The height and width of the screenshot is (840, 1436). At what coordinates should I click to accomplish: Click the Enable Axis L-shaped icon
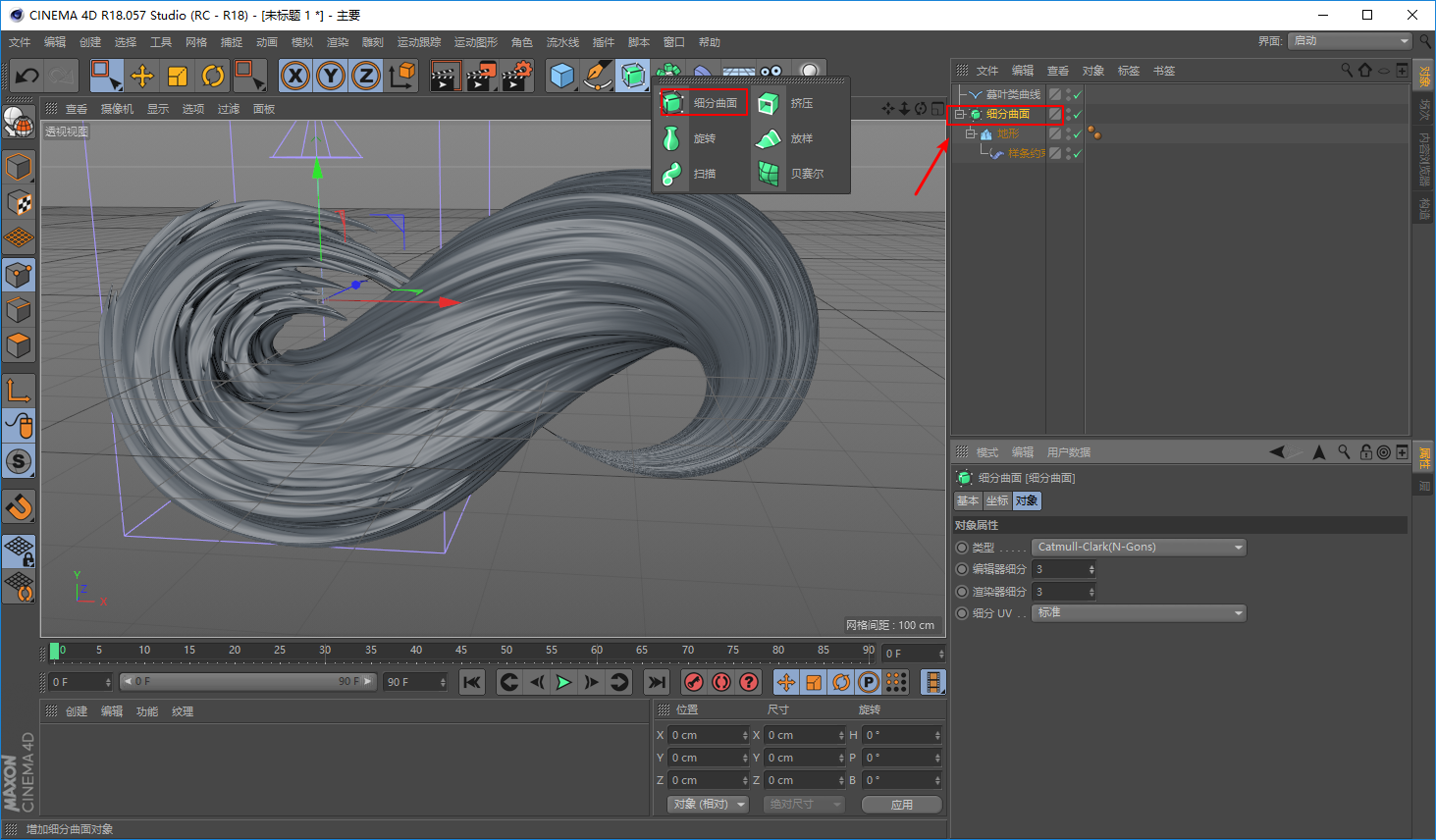(19, 391)
